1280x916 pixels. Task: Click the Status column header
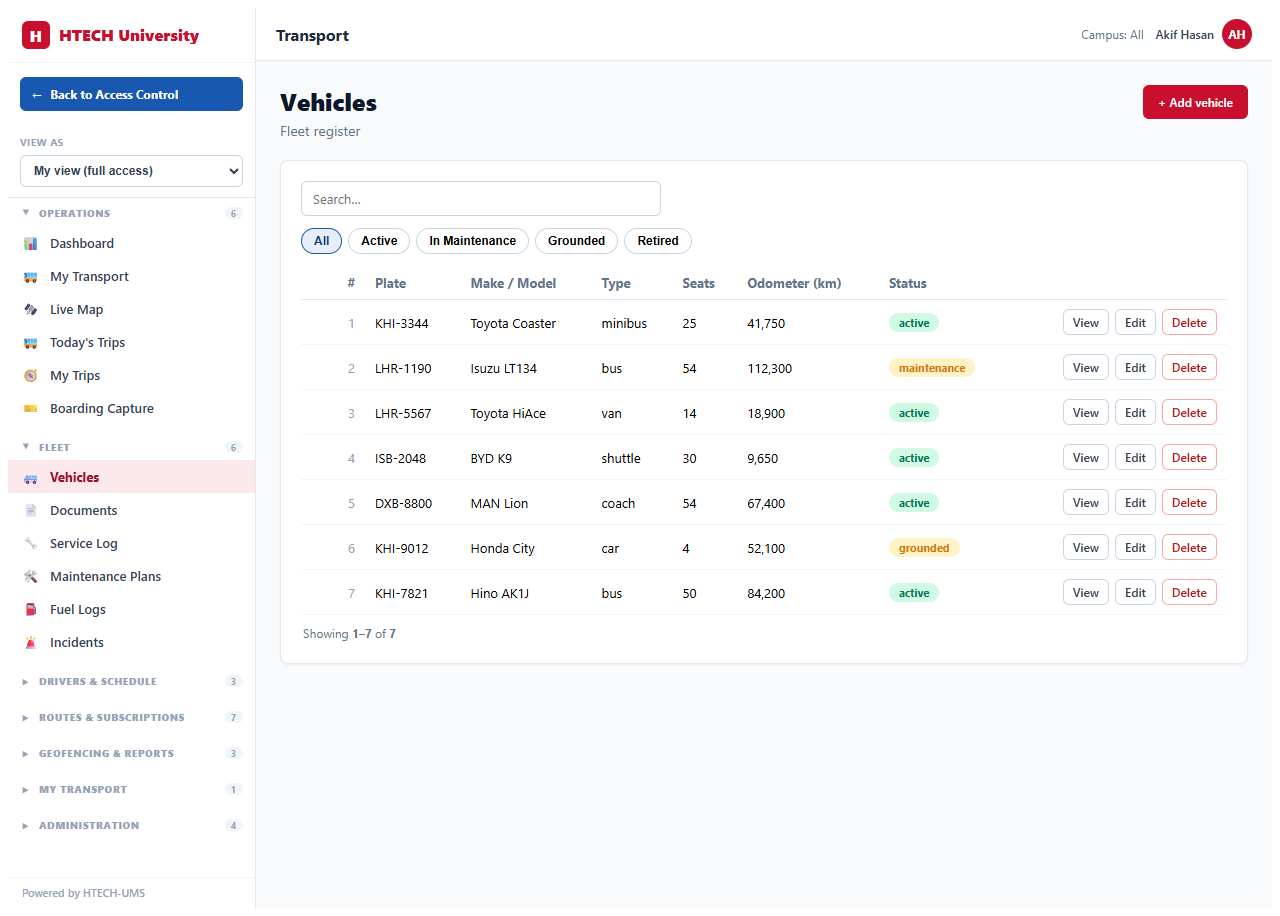[908, 283]
